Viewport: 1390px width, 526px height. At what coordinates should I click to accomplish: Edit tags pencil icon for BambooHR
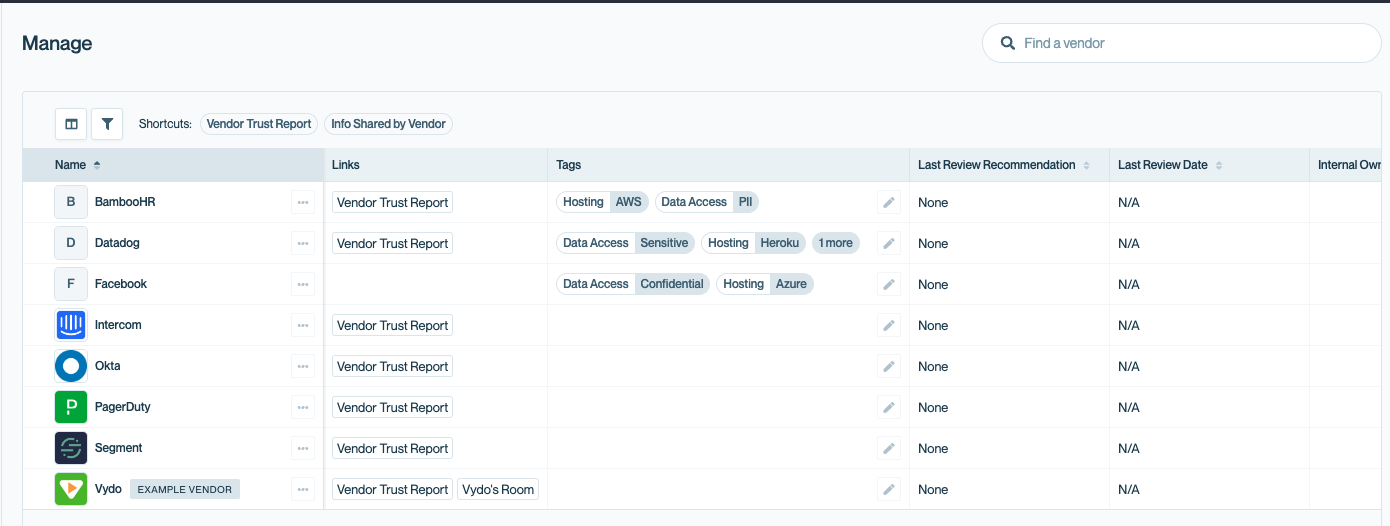(888, 203)
